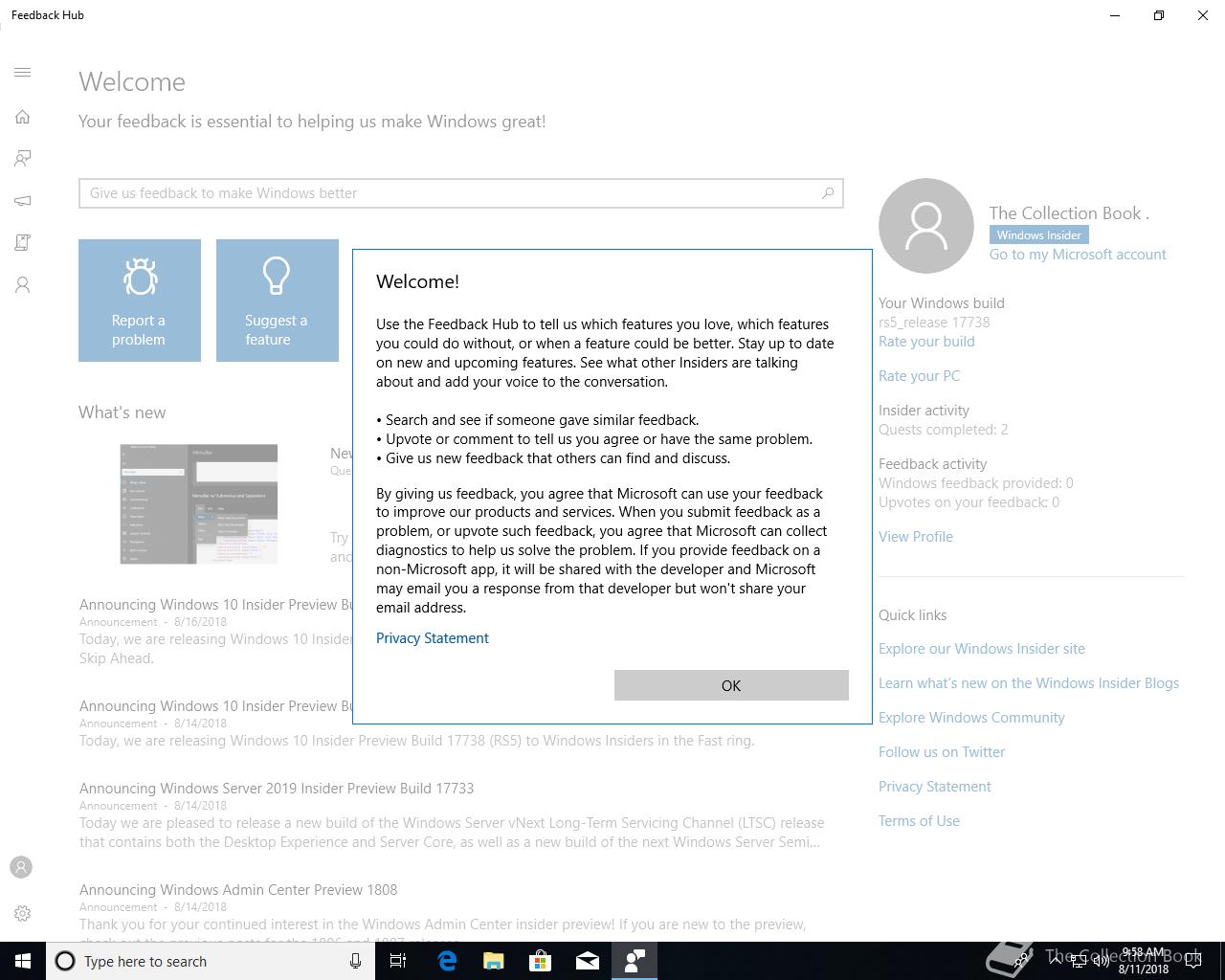Screen dimensions: 1225x980
Task: Open Quests icon in sidebar
Action: [x=23, y=243]
